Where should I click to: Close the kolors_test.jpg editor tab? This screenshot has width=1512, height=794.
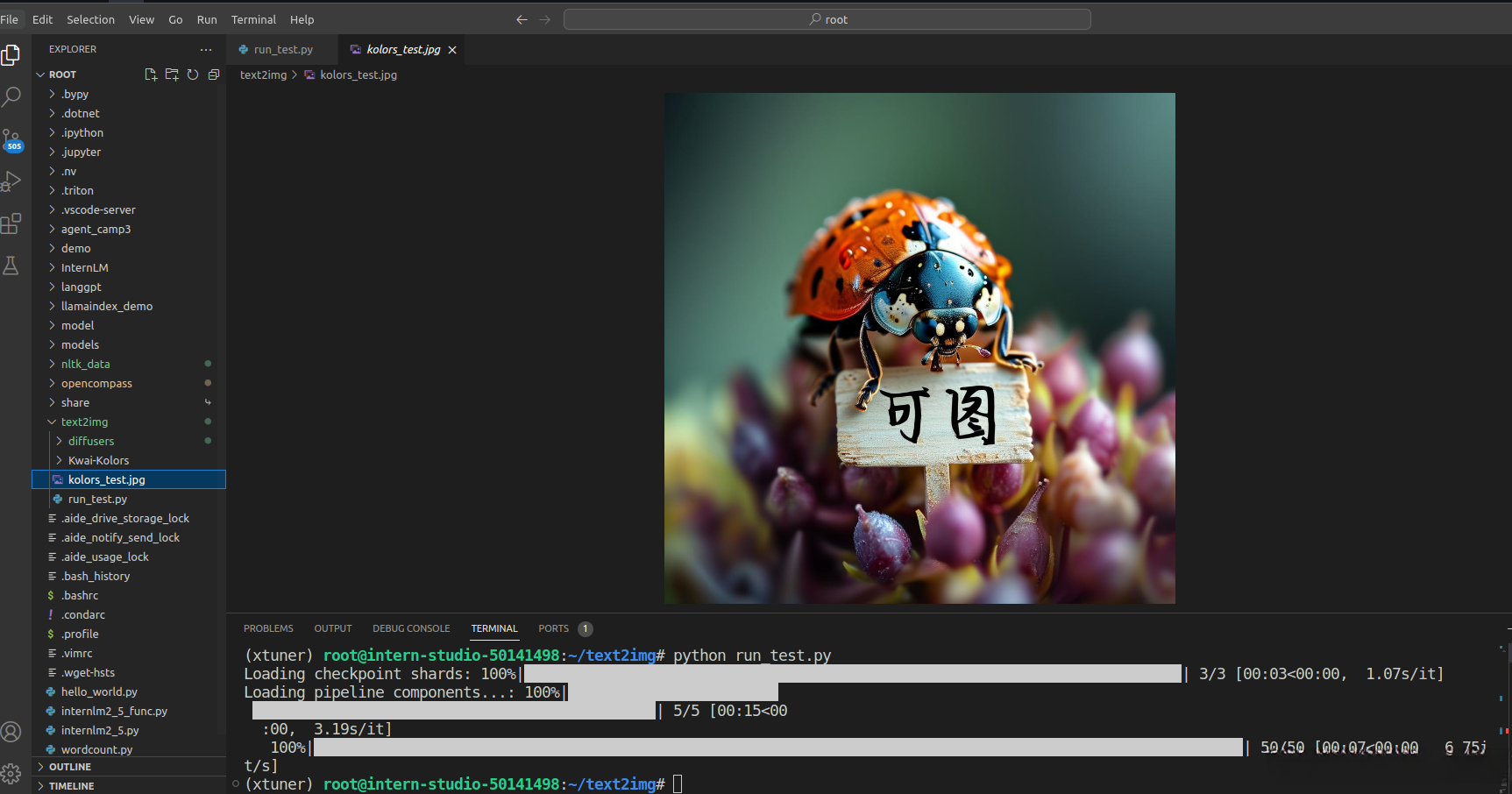(452, 50)
